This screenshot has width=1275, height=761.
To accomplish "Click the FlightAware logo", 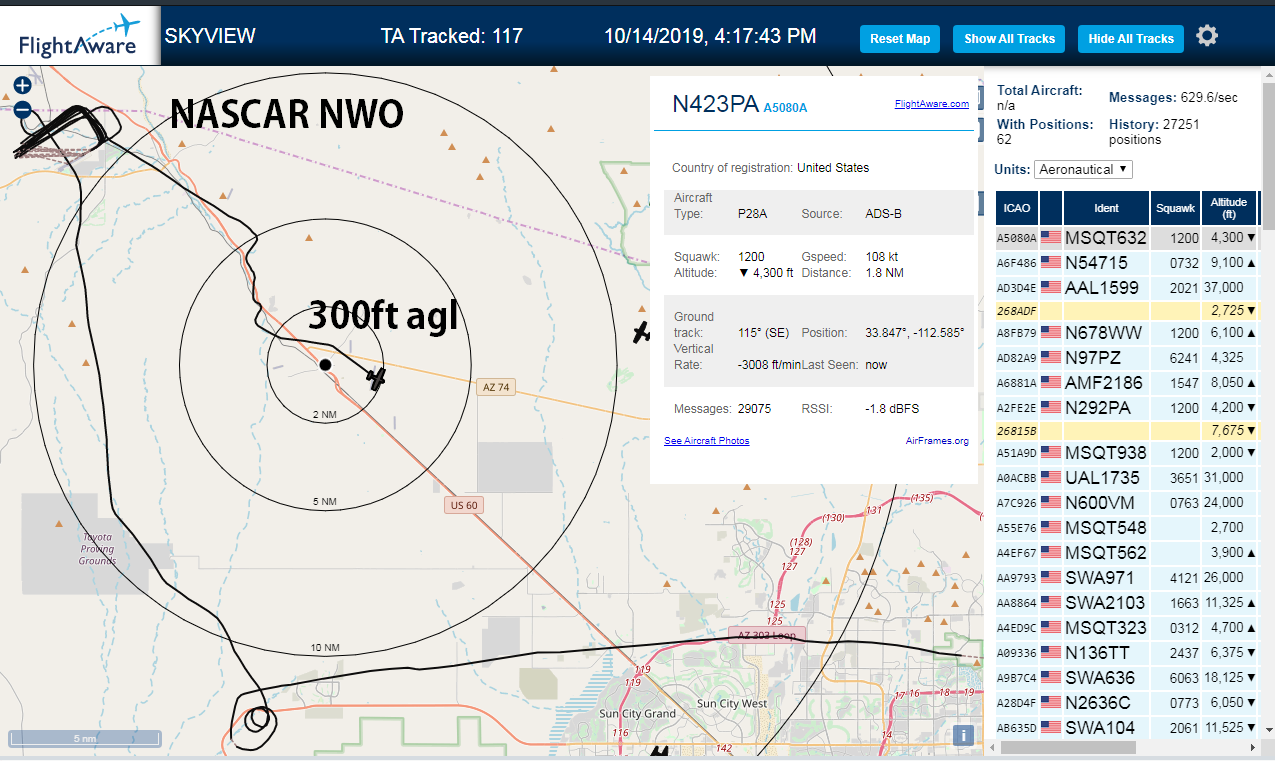I will click(80, 36).
